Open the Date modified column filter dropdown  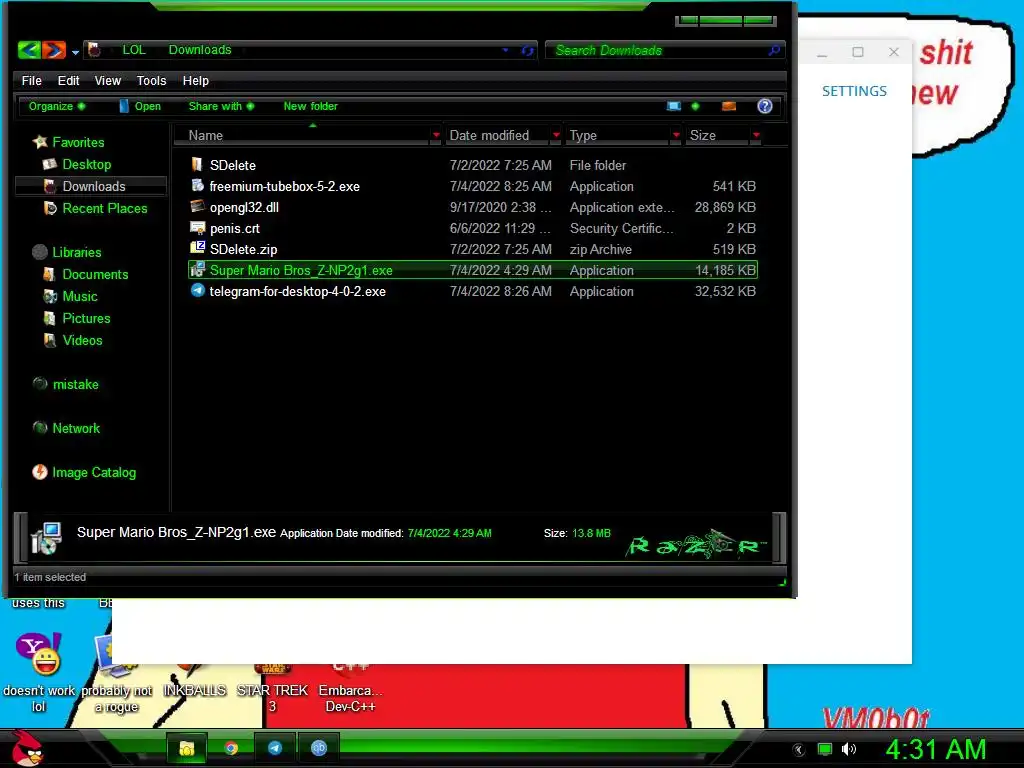(556, 135)
